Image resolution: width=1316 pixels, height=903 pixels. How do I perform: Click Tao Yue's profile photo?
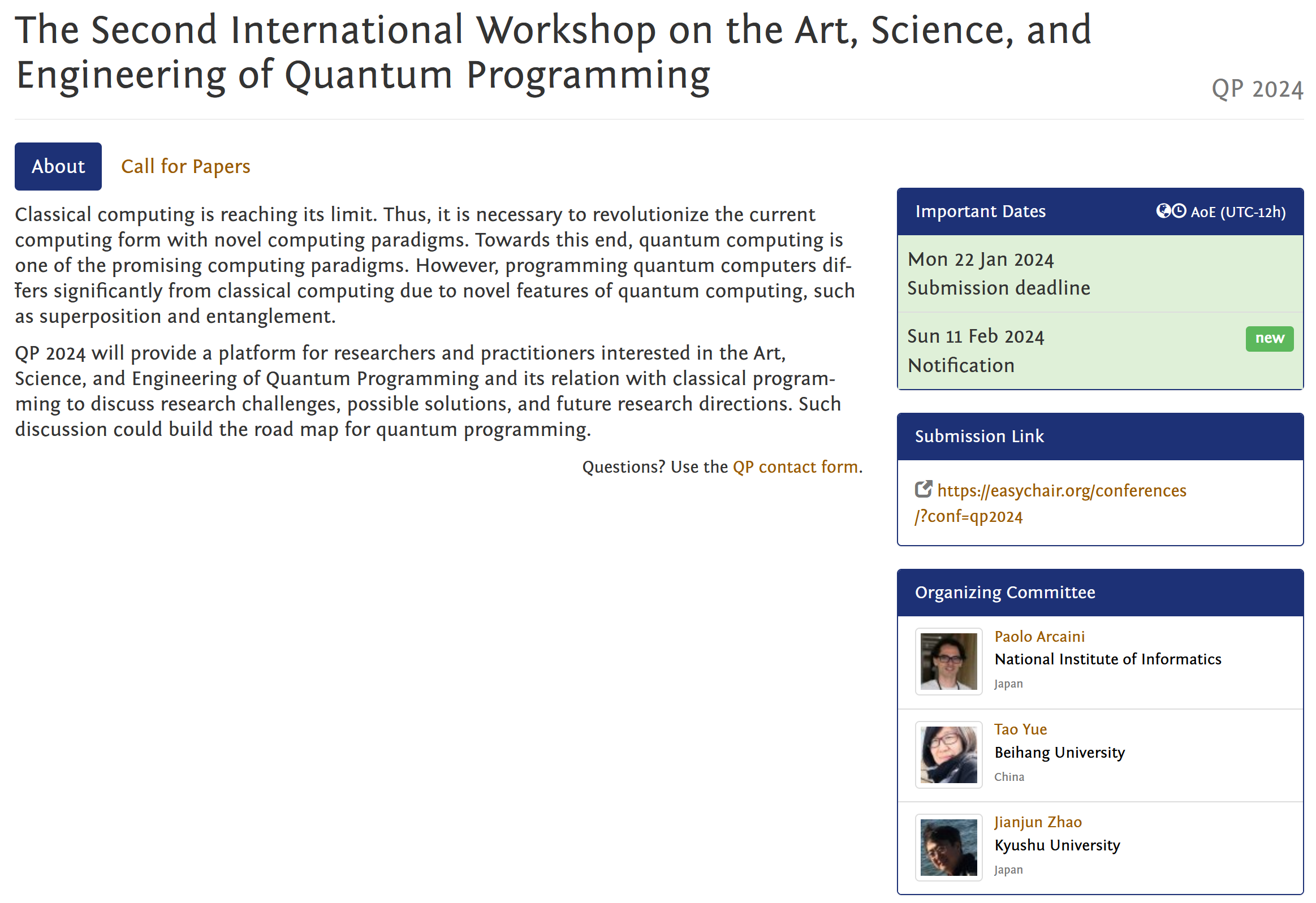coord(949,755)
